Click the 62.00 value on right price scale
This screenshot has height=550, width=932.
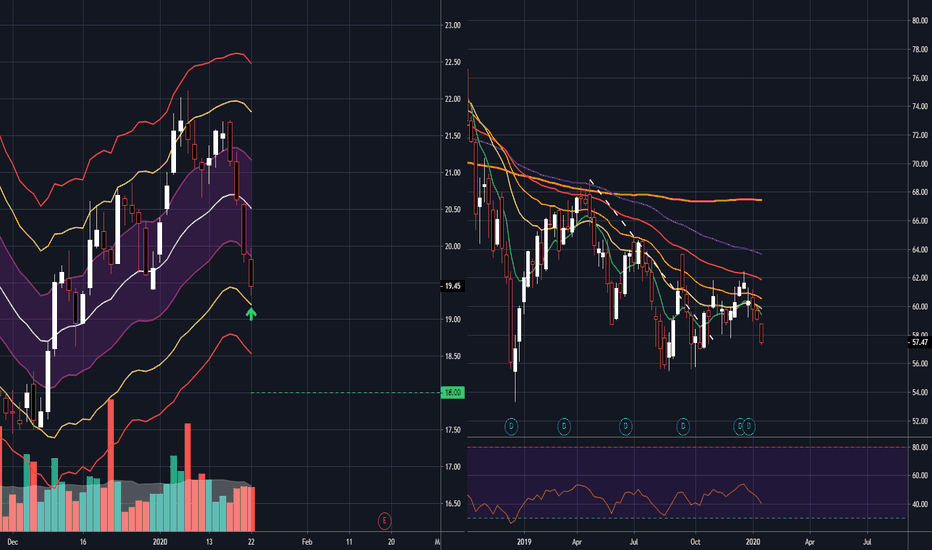tap(920, 278)
